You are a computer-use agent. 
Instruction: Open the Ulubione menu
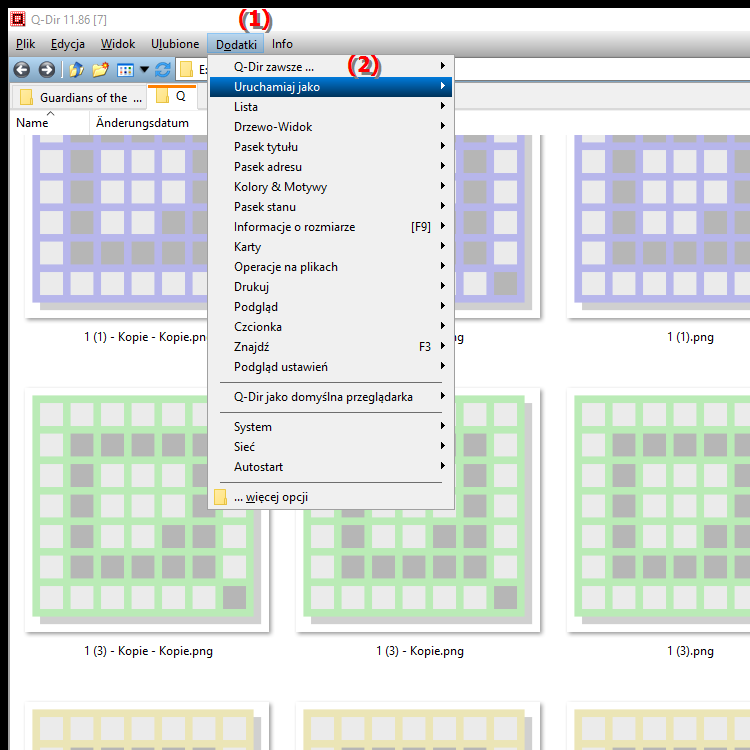pos(175,44)
